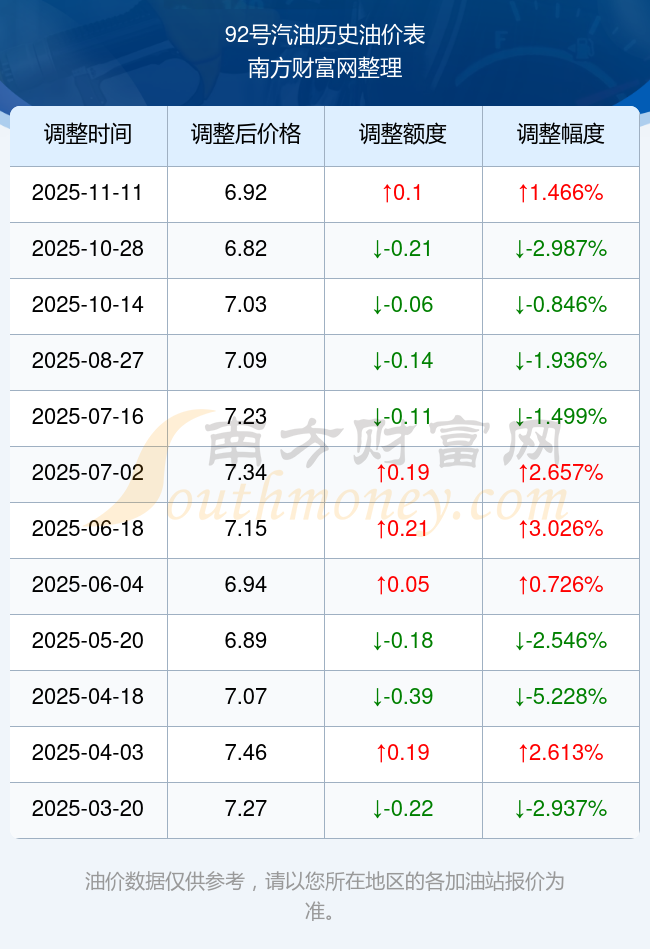Select the 调整后价格 column header
Viewport: 650px width, 949px height.
coord(246,135)
